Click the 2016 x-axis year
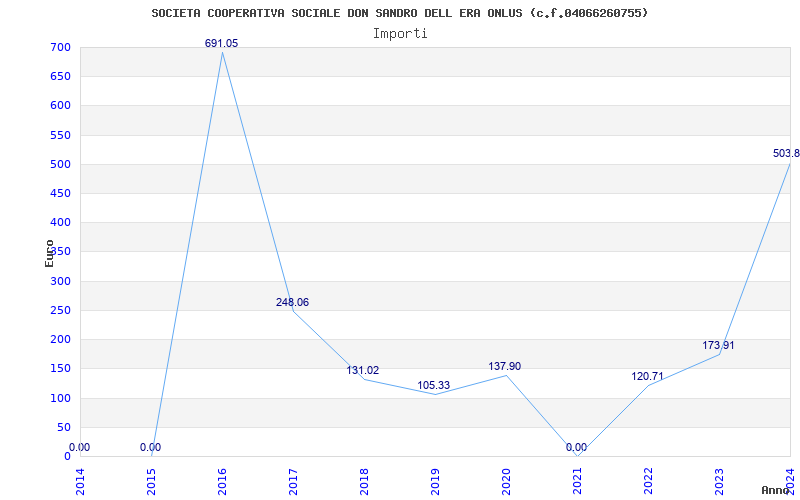Screen dimensions: 800x500 coord(222,481)
